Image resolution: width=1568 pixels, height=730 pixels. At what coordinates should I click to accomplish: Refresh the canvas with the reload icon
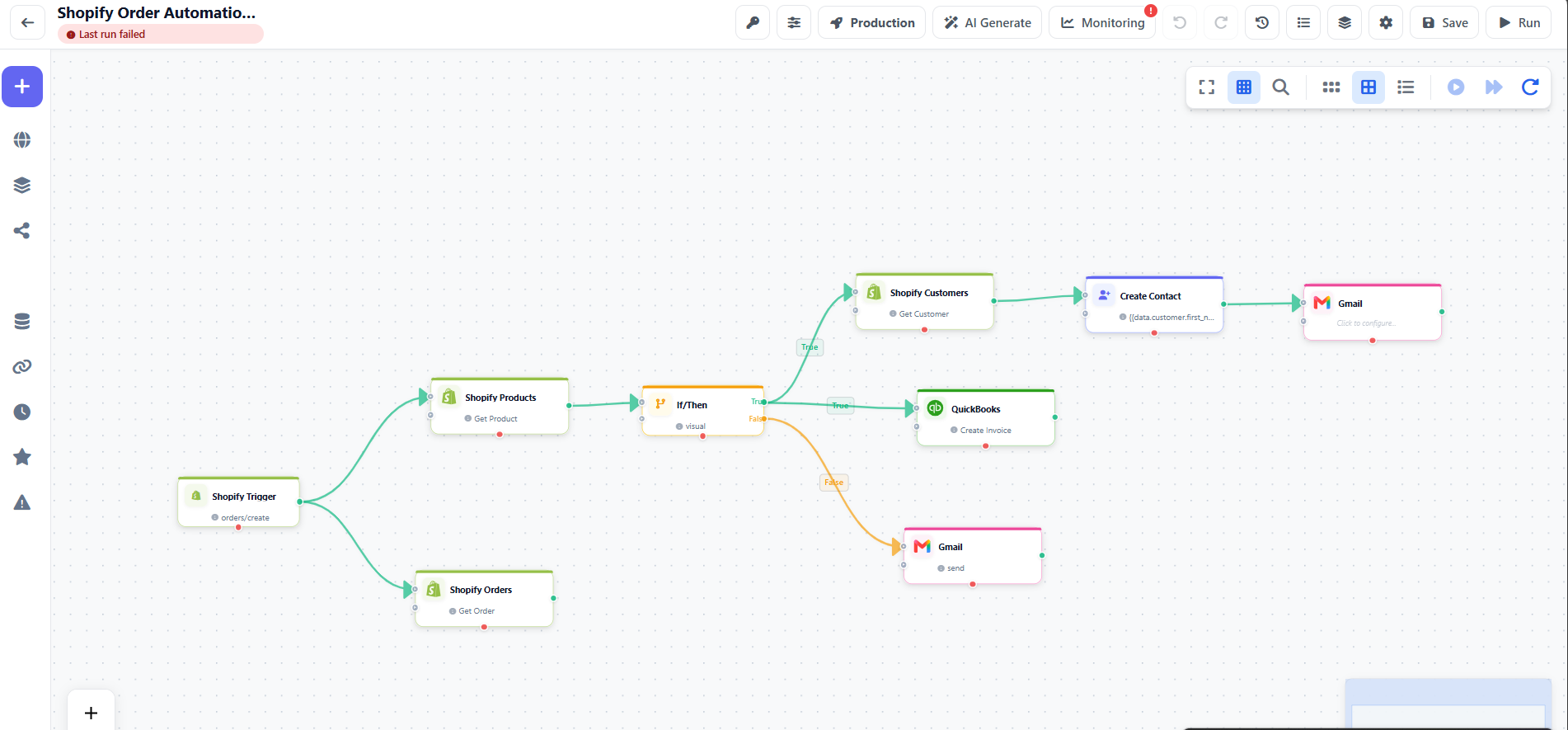tap(1530, 87)
